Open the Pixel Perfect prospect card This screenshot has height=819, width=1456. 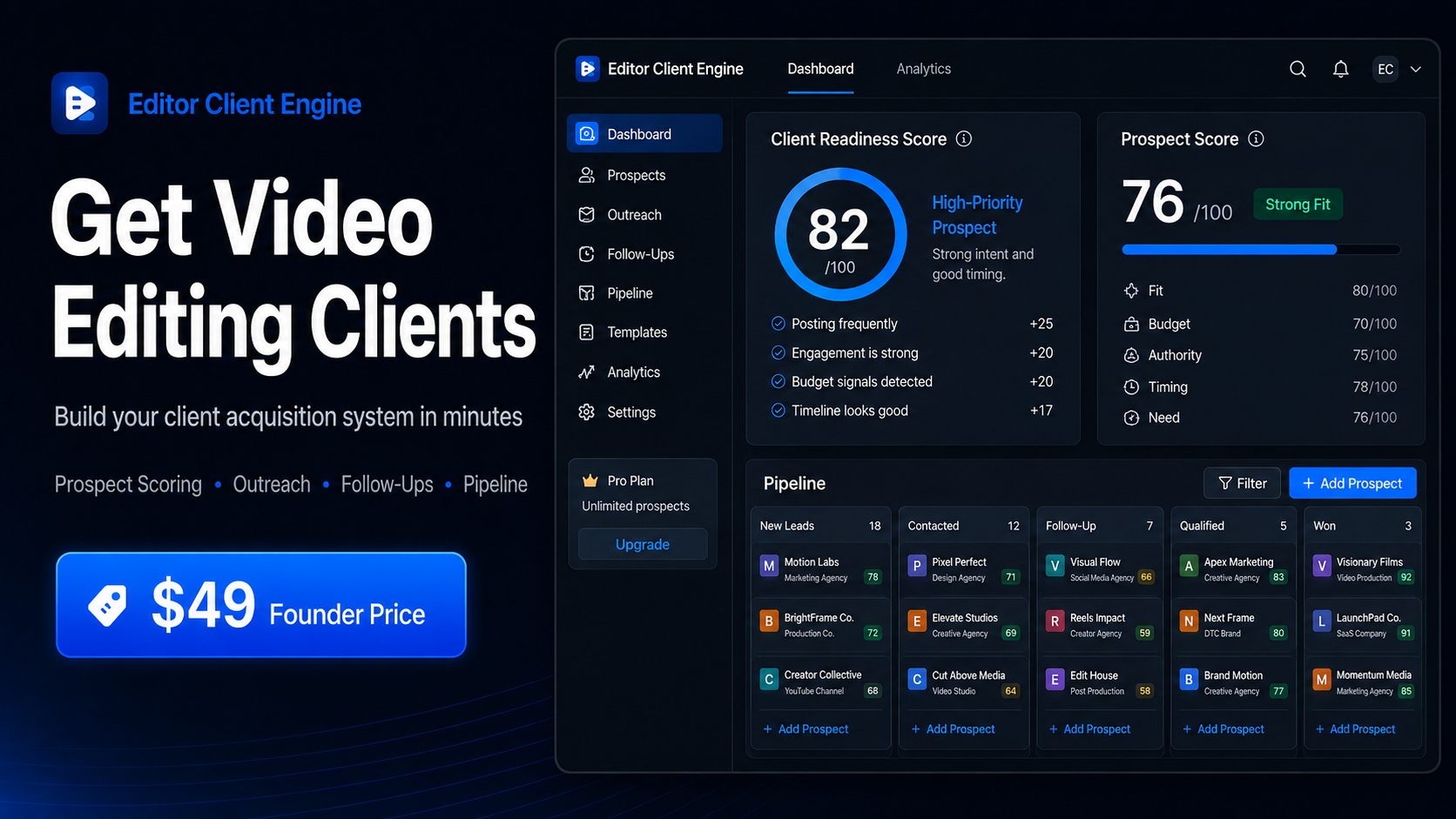(963, 569)
